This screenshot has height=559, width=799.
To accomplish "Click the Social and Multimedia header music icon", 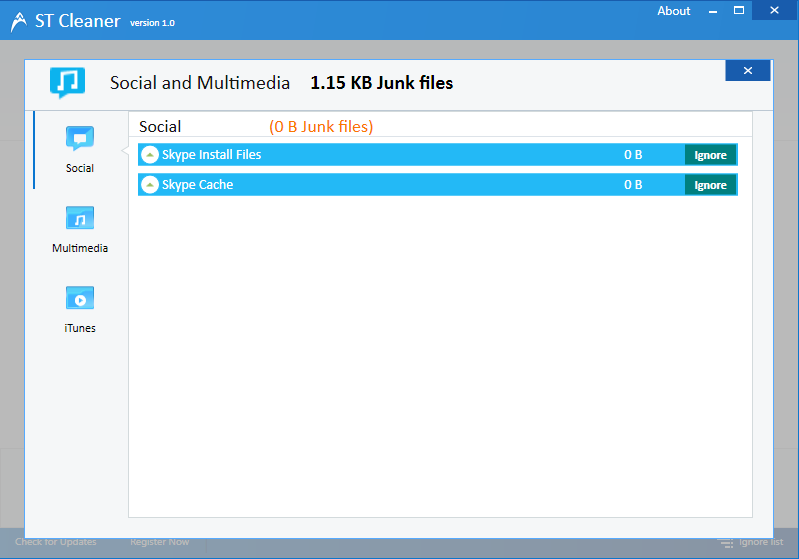I will click(x=67, y=83).
